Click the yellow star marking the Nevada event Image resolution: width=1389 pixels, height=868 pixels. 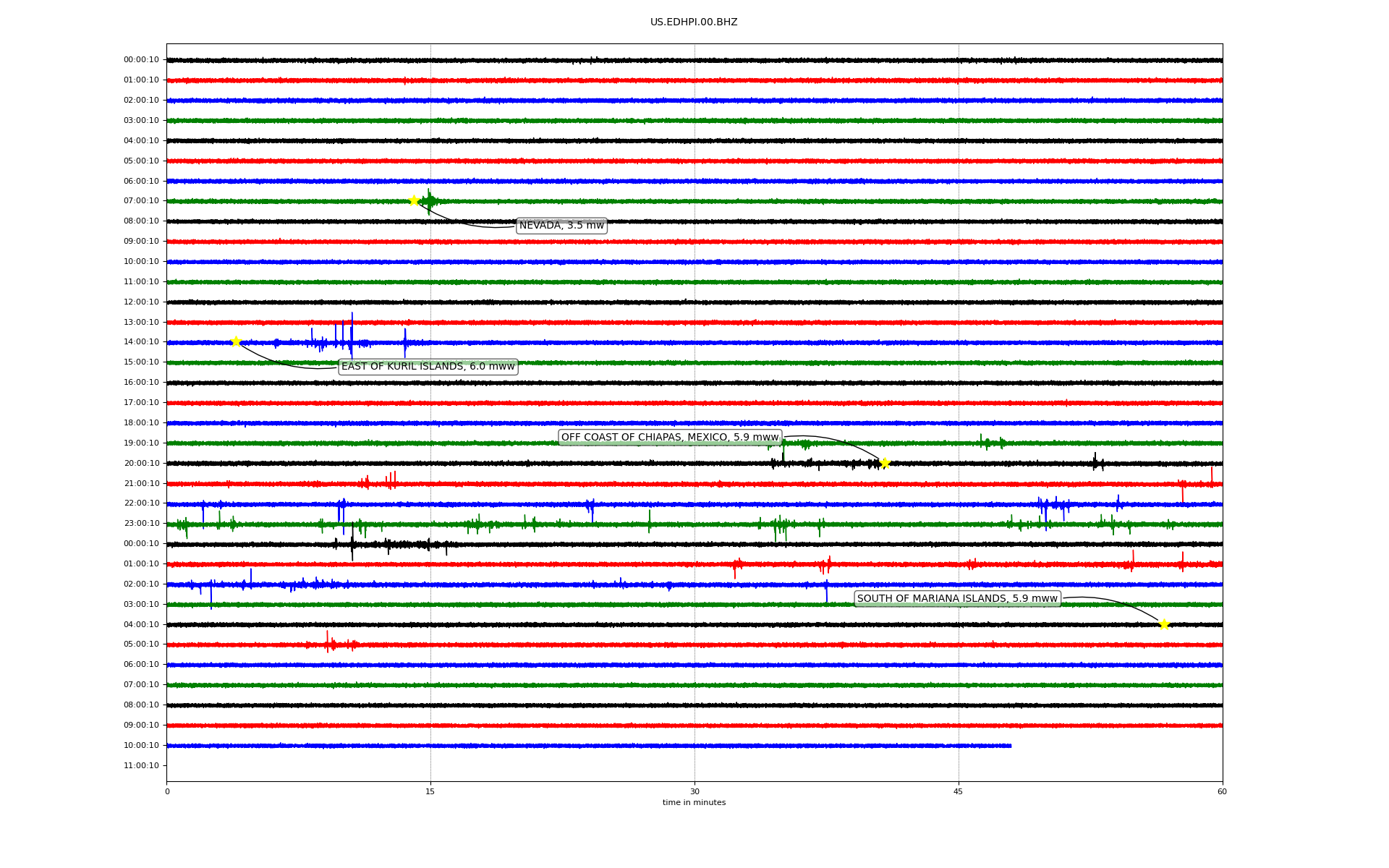tap(414, 200)
